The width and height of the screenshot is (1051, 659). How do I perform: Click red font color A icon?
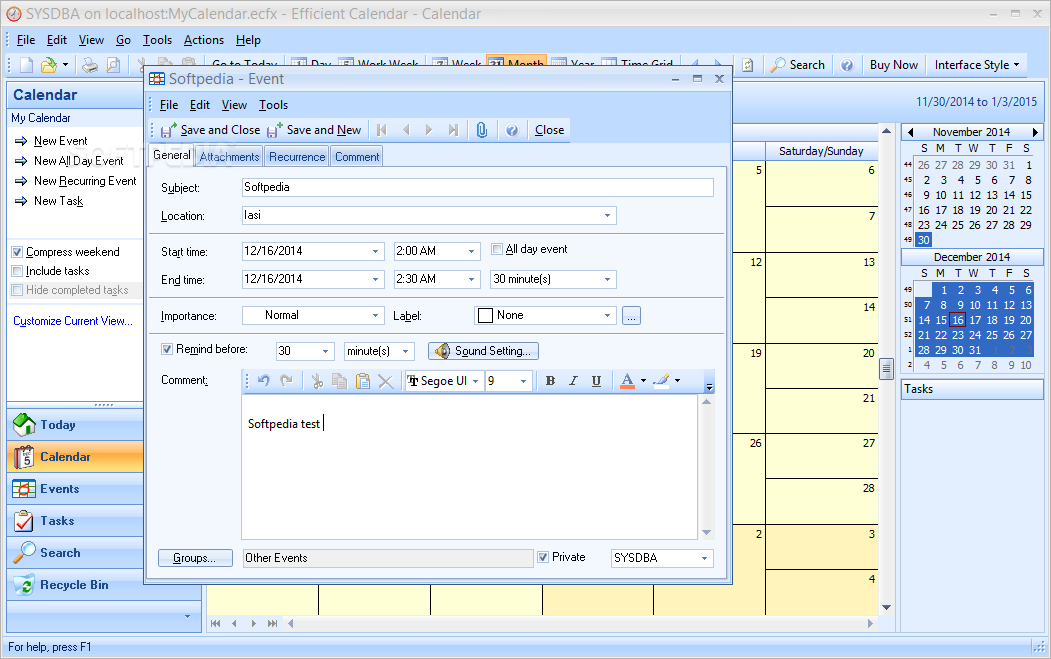[627, 381]
